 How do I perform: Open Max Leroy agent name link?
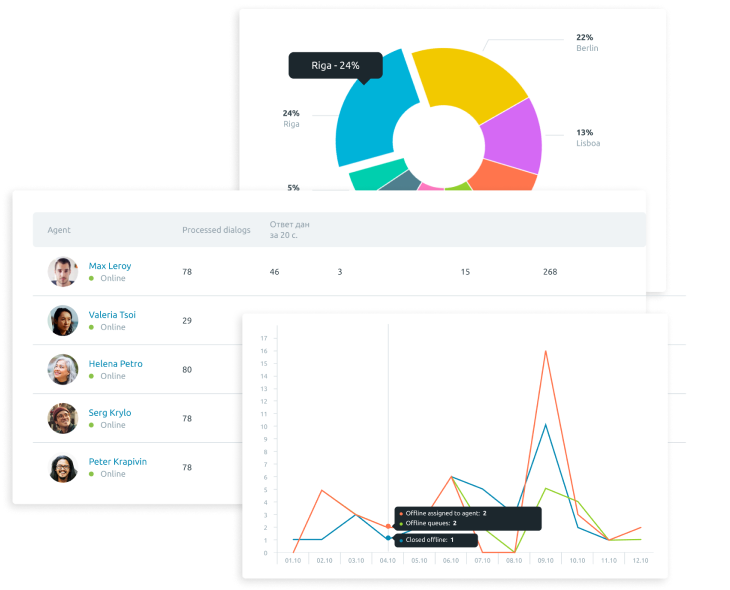[x=109, y=266]
